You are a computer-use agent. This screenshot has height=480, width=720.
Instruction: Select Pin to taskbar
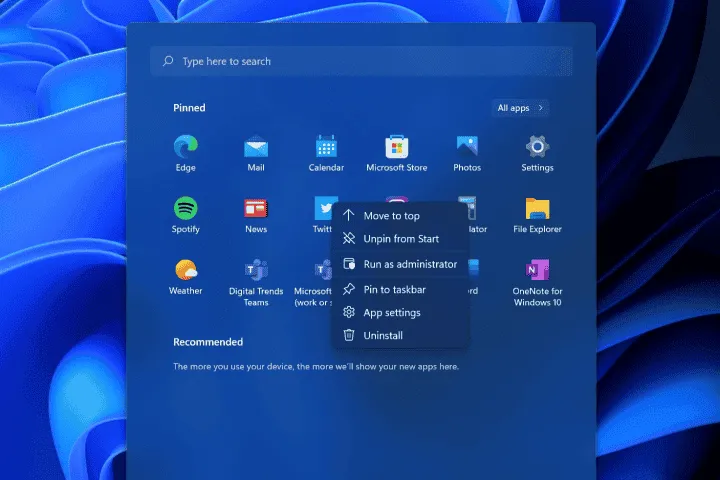tap(394, 289)
